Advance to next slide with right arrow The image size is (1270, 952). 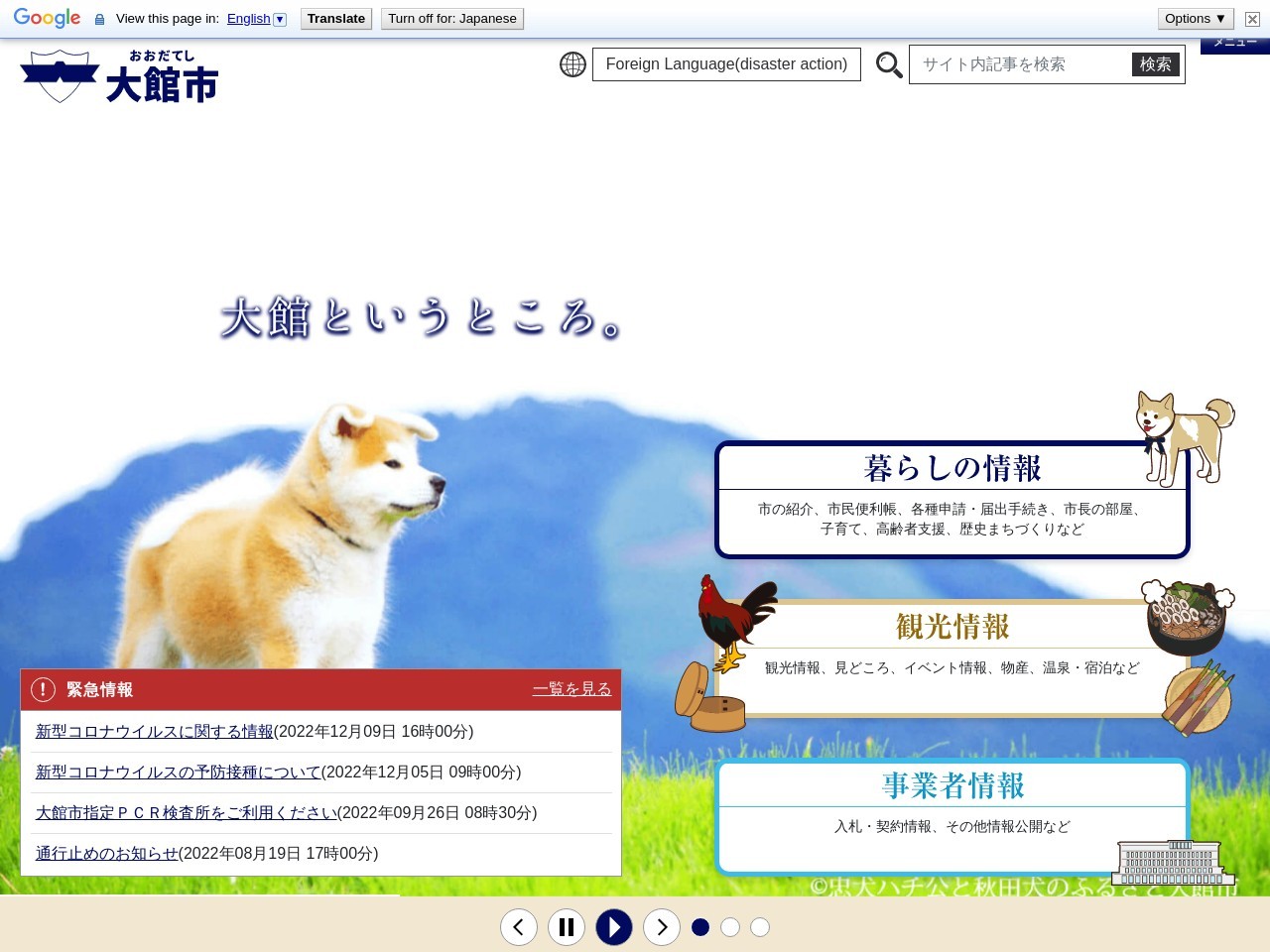coord(662,927)
